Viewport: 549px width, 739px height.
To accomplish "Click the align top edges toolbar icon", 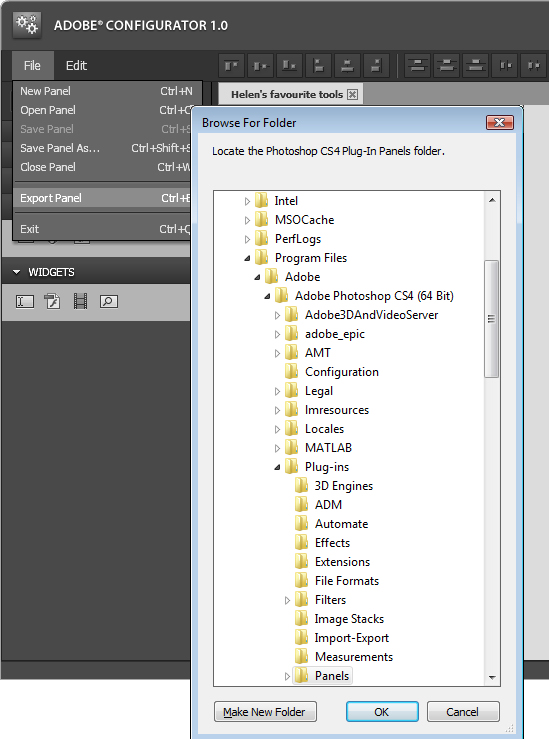I will click(231, 66).
